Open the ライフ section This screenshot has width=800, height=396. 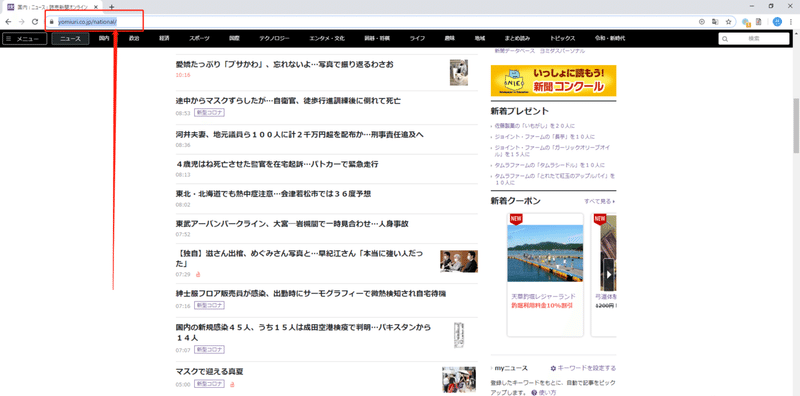click(x=417, y=39)
